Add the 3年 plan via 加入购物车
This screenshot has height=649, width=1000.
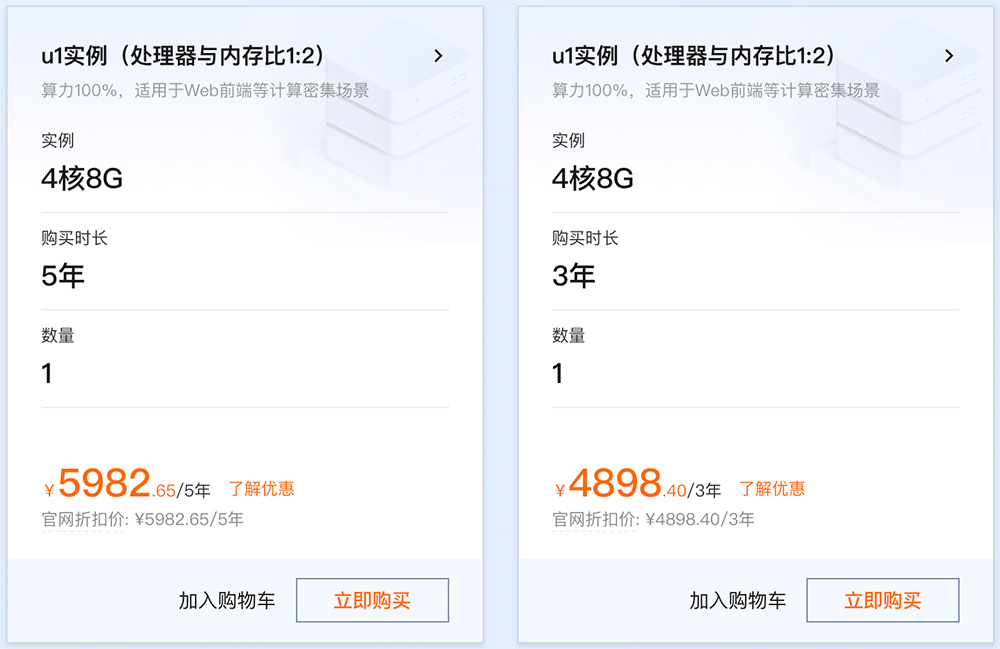(738, 601)
